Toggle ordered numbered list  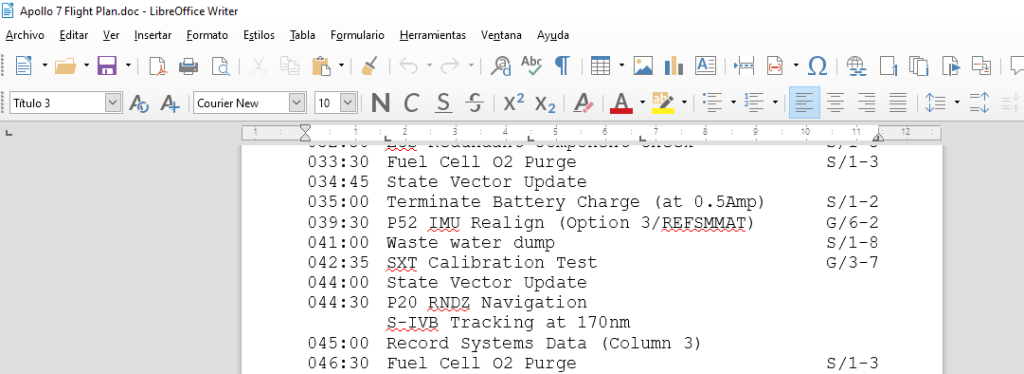point(754,102)
